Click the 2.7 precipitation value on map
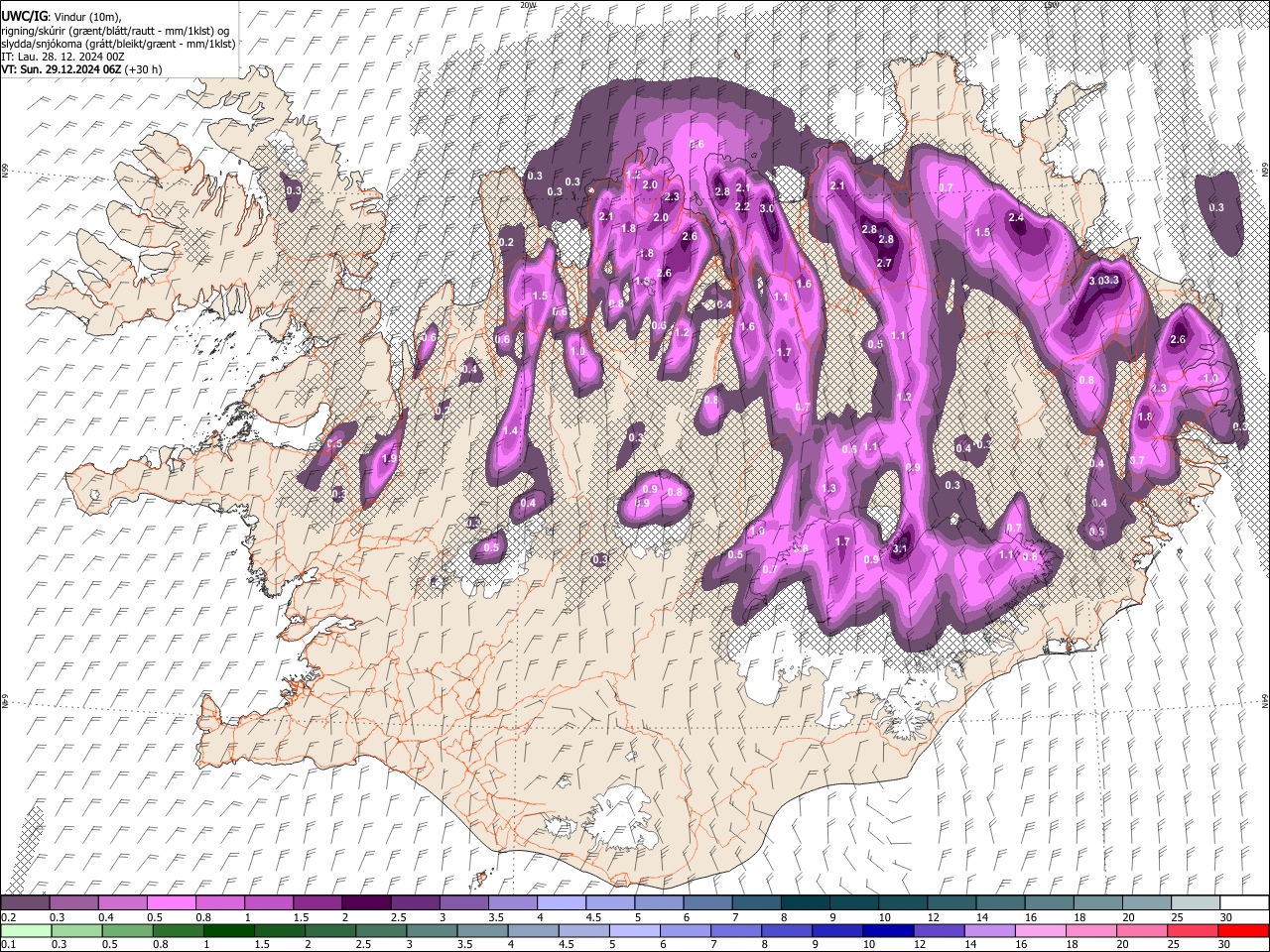Screen dimensions: 1270x952 pos(885,263)
